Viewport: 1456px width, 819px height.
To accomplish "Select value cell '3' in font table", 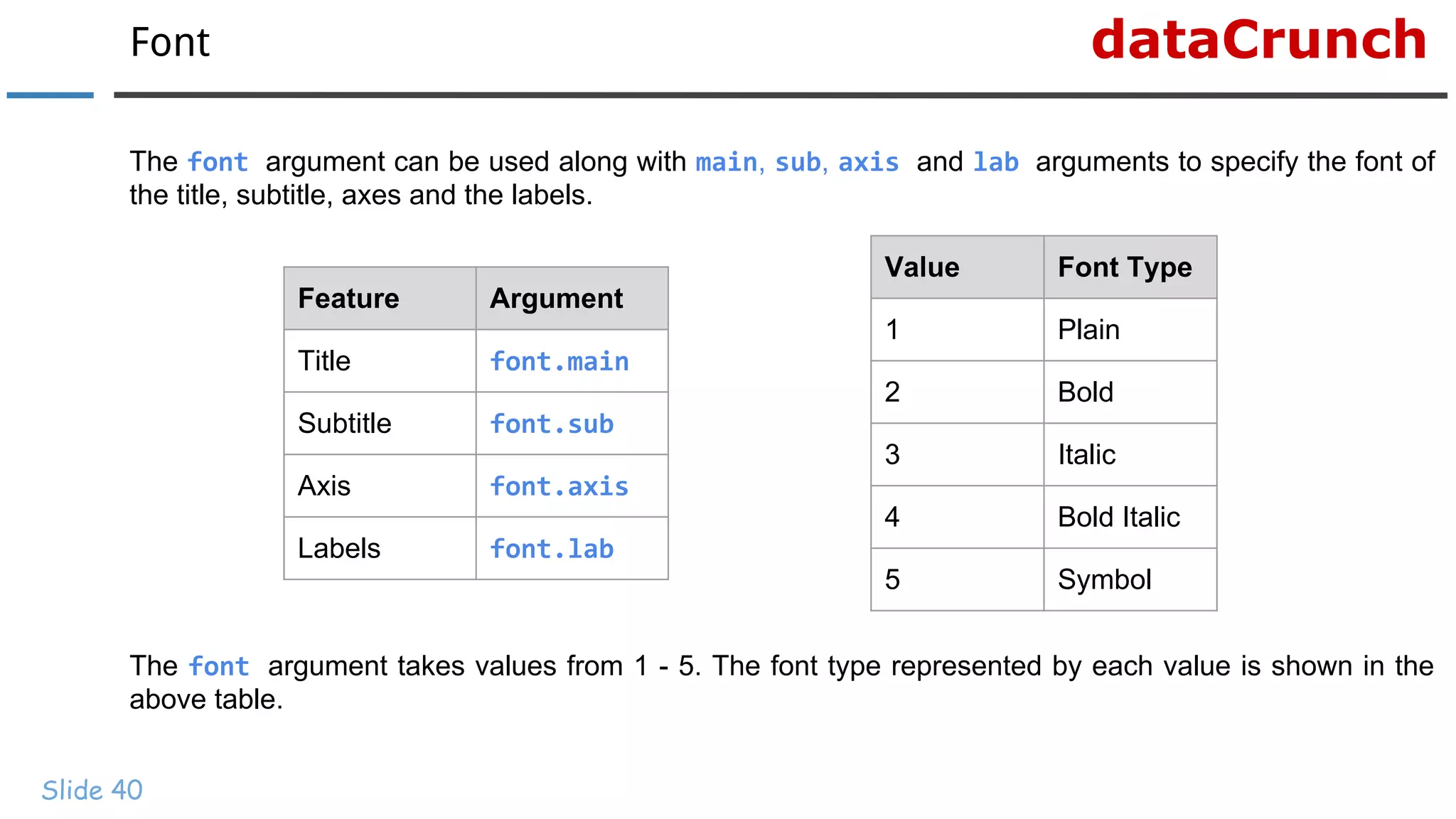I will coord(957,455).
